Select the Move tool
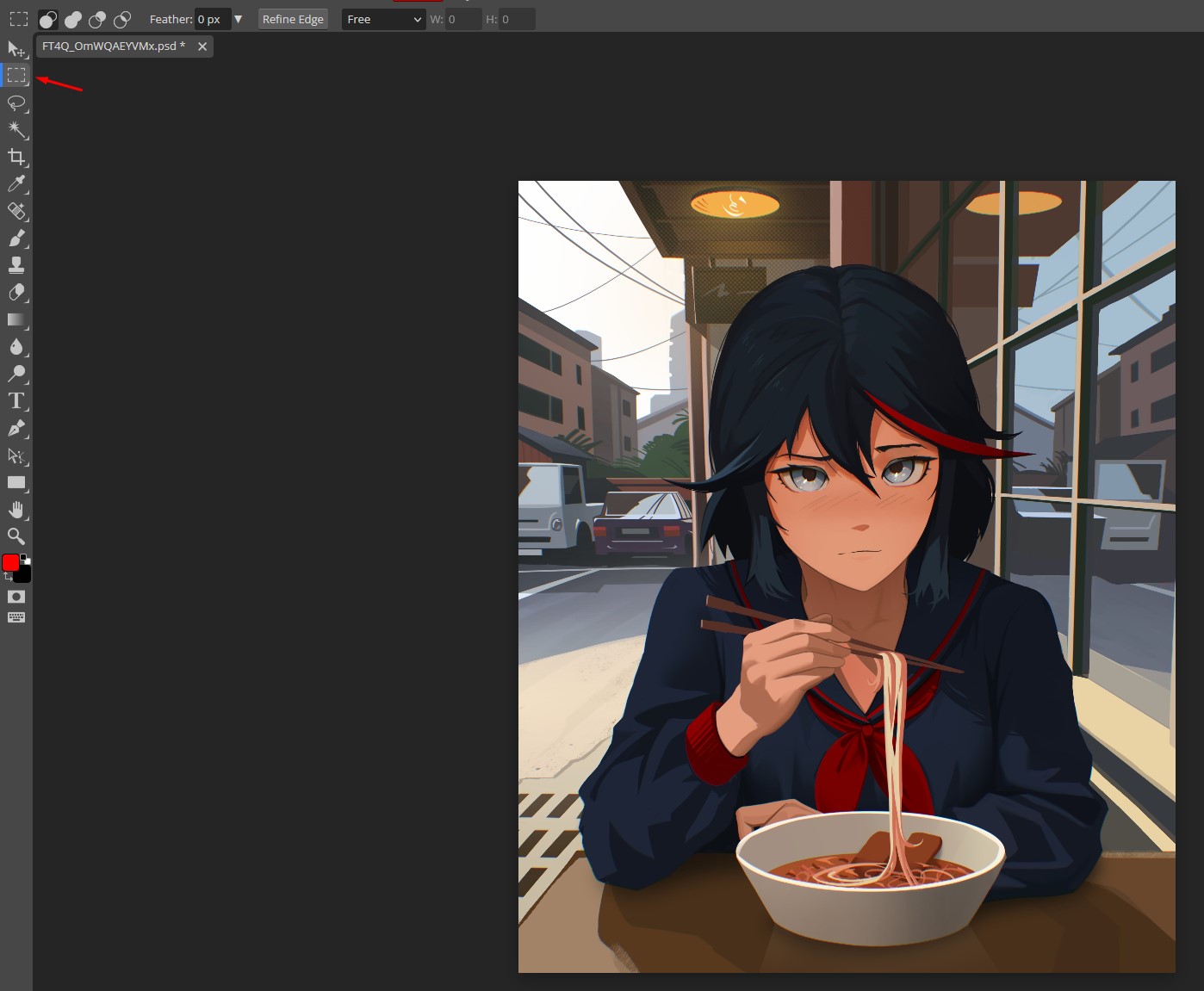This screenshot has width=1204, height=991. pyautogui.click(x=16, y=49)
